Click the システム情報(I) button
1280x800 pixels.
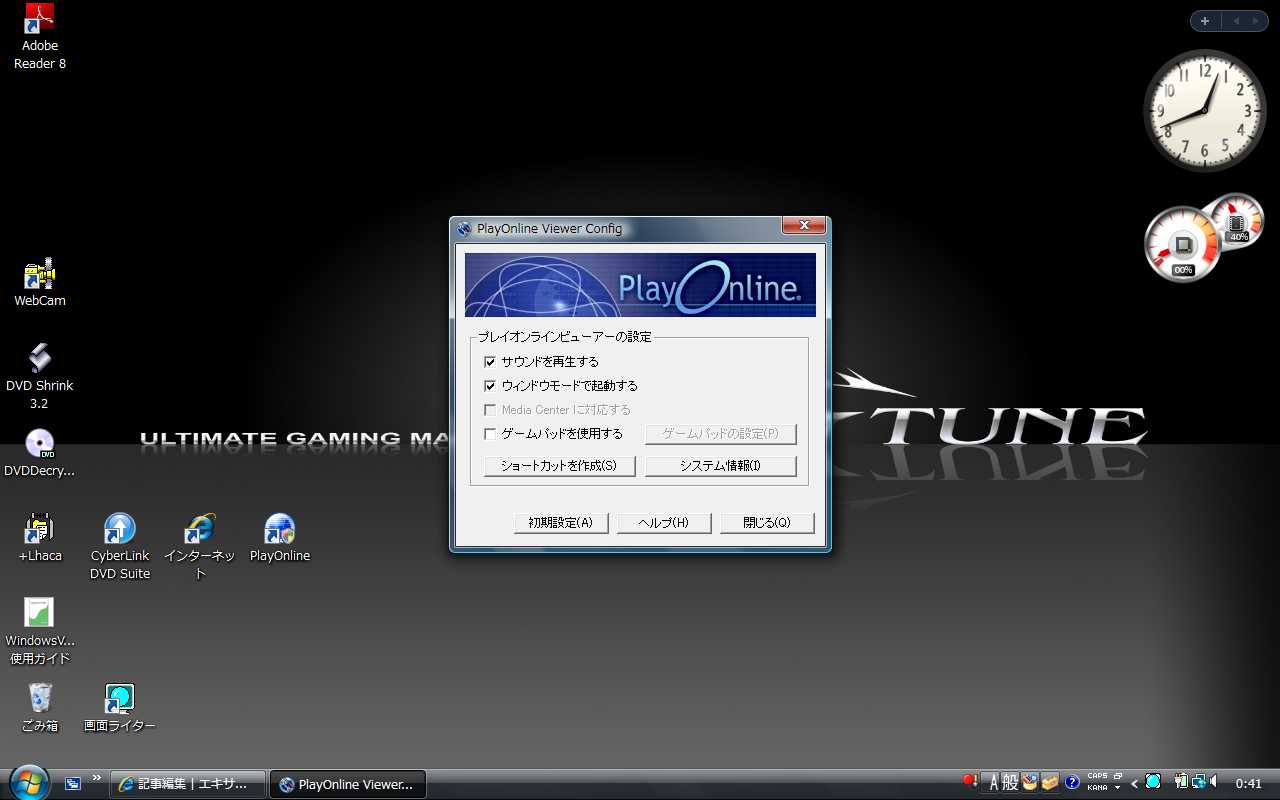click(x=721, y=466)
